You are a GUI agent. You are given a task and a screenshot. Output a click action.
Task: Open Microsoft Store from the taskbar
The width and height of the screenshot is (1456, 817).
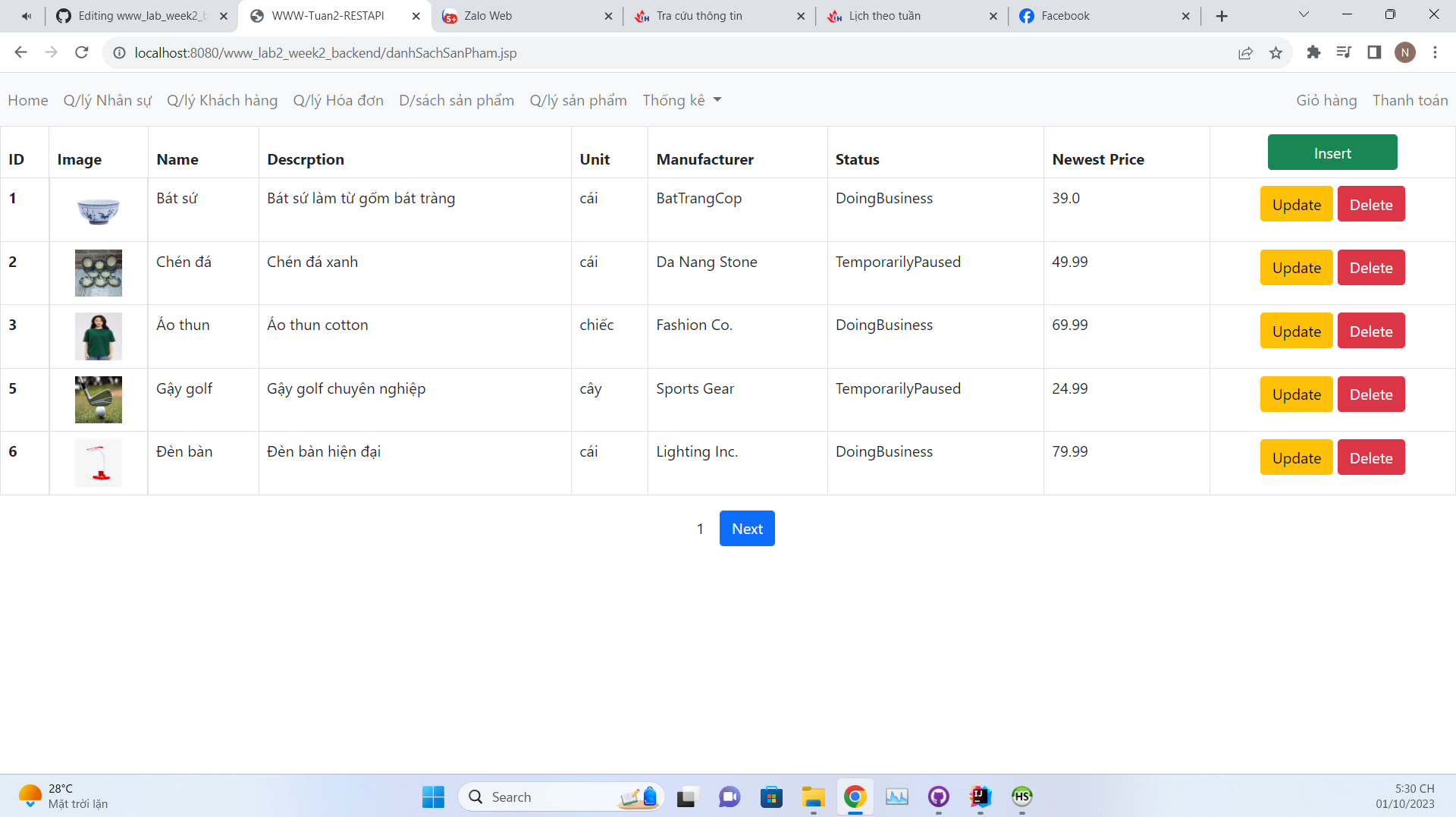tap(772, 797)
